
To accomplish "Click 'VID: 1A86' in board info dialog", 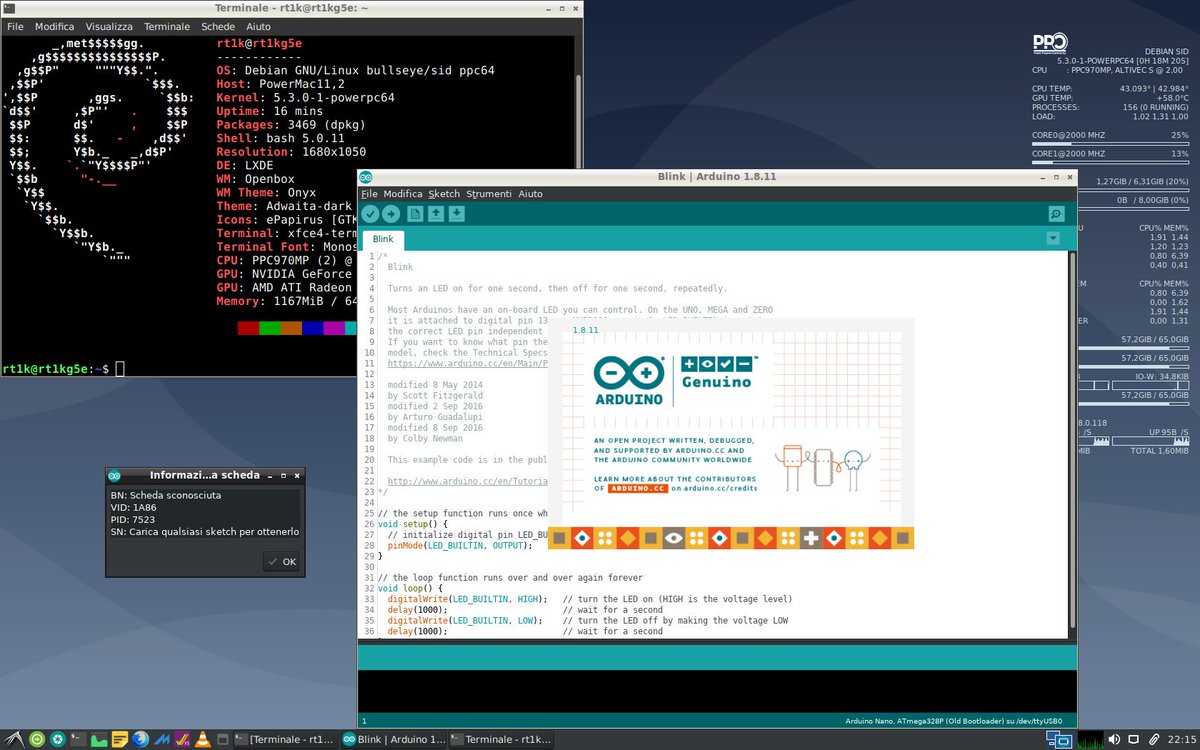I will tap(135, 507).
